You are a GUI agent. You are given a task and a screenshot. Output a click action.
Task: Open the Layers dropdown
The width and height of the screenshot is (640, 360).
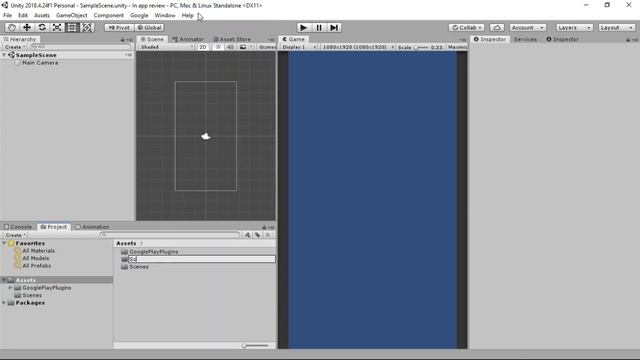tap(574, 27)
